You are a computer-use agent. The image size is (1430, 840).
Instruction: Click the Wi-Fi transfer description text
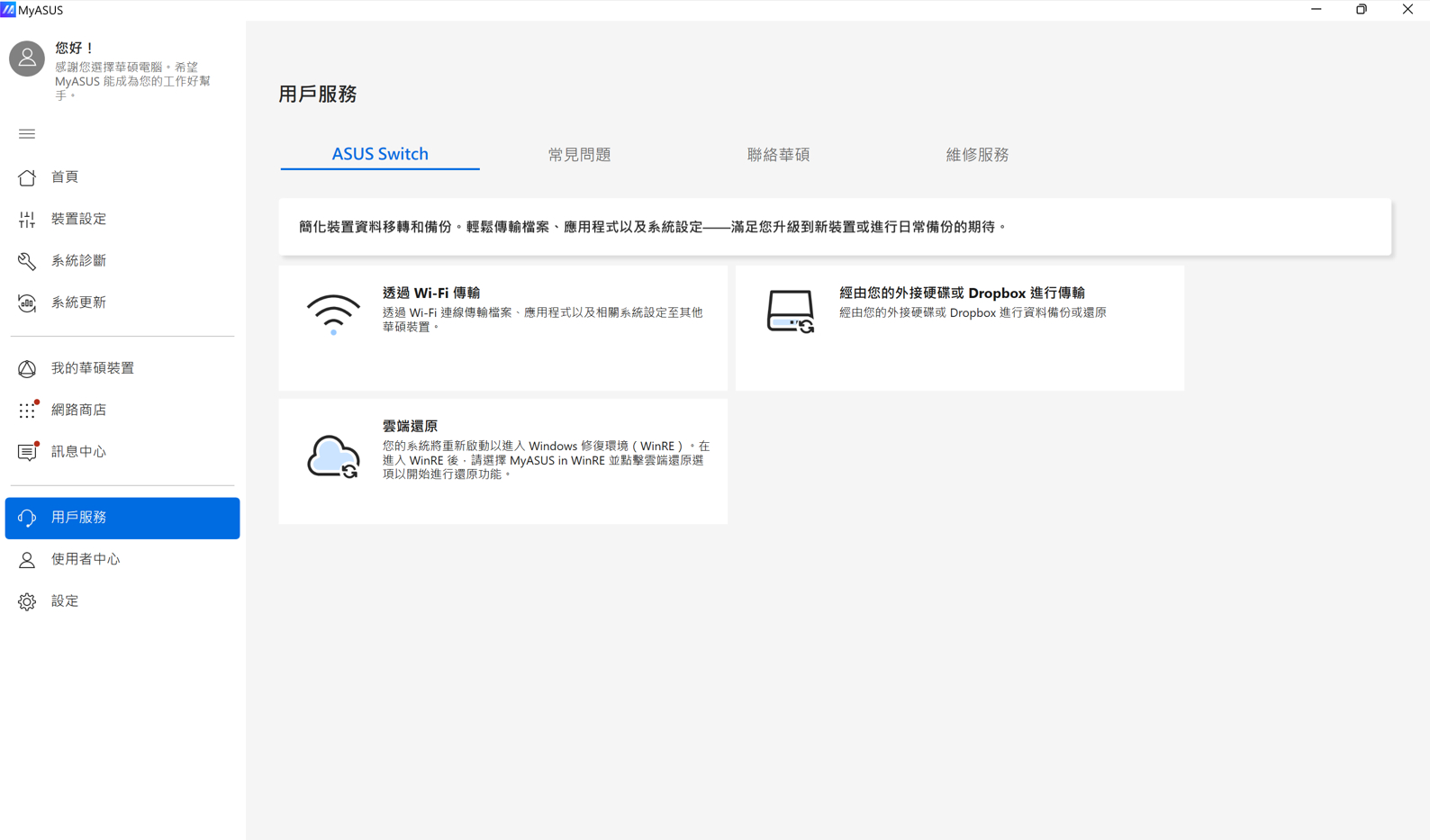pos(542,320)
